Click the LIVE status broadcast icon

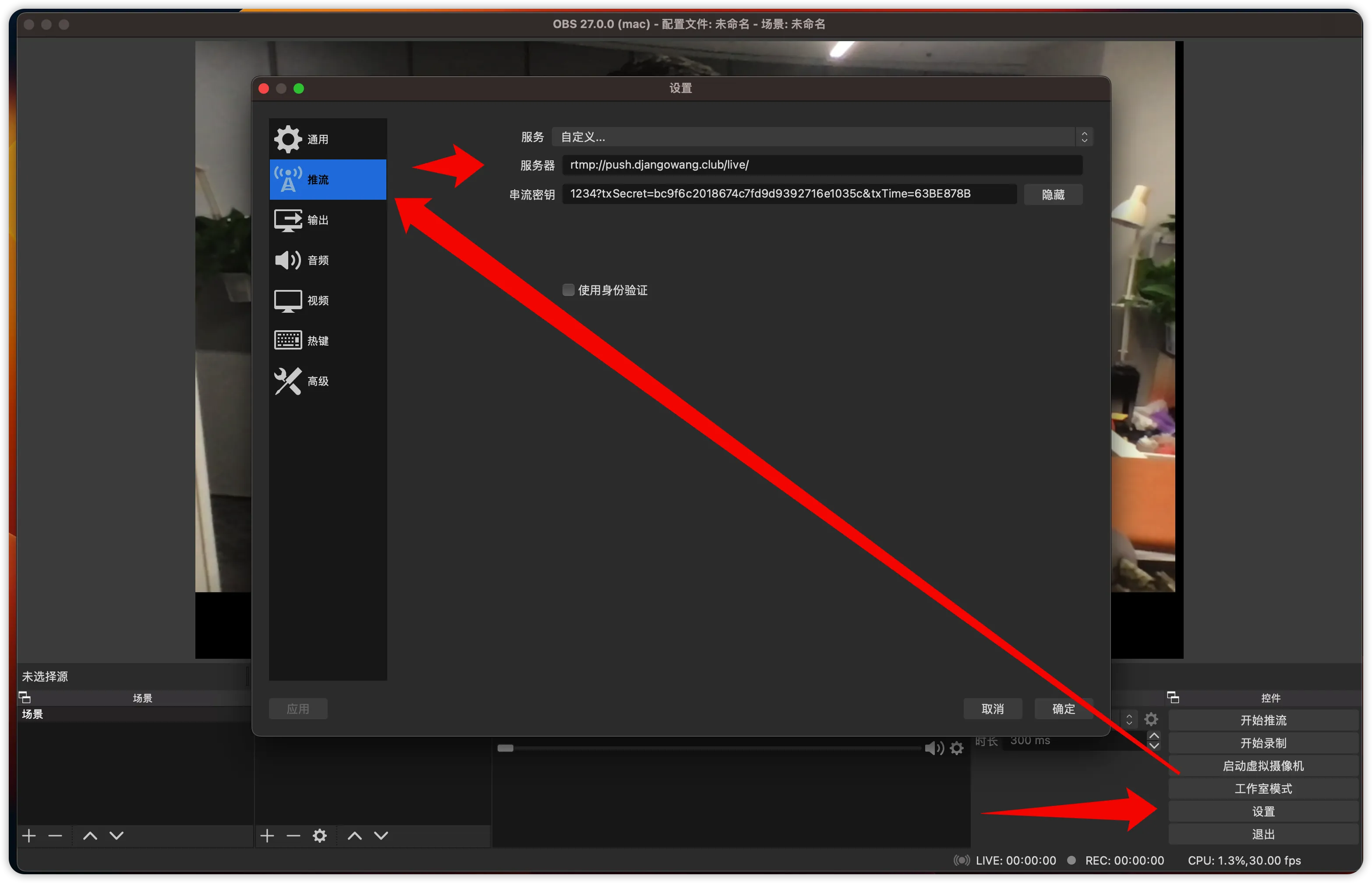(x=962, y=860)
